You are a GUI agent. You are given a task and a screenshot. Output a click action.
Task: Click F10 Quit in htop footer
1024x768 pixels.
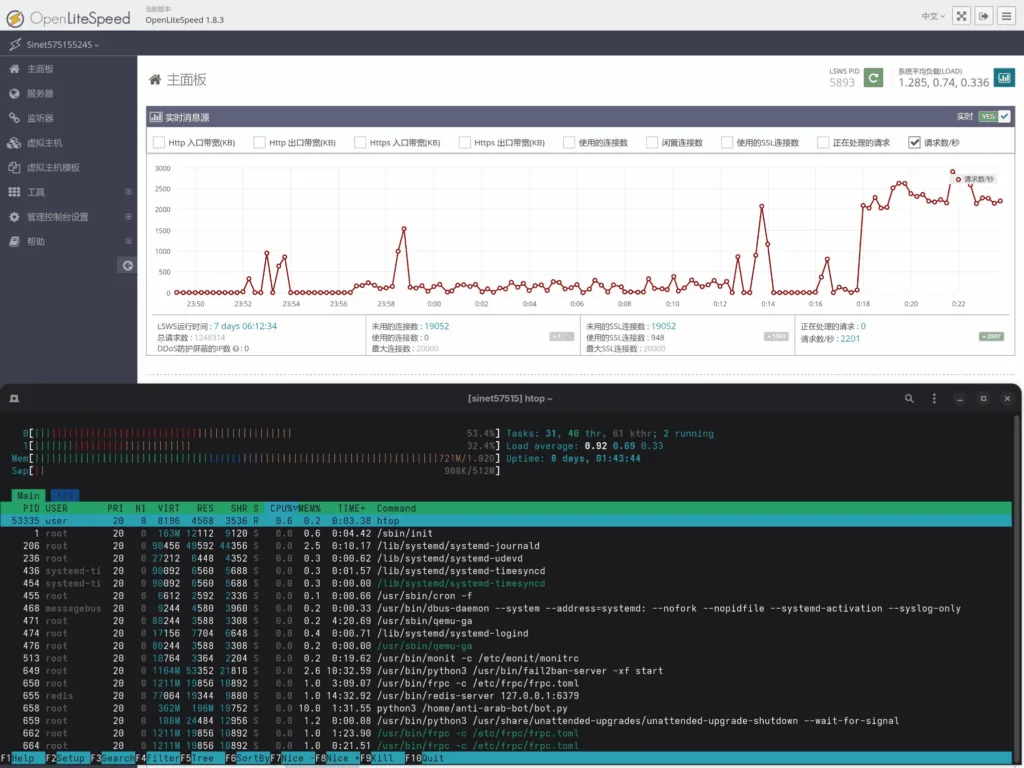(425, 759)
